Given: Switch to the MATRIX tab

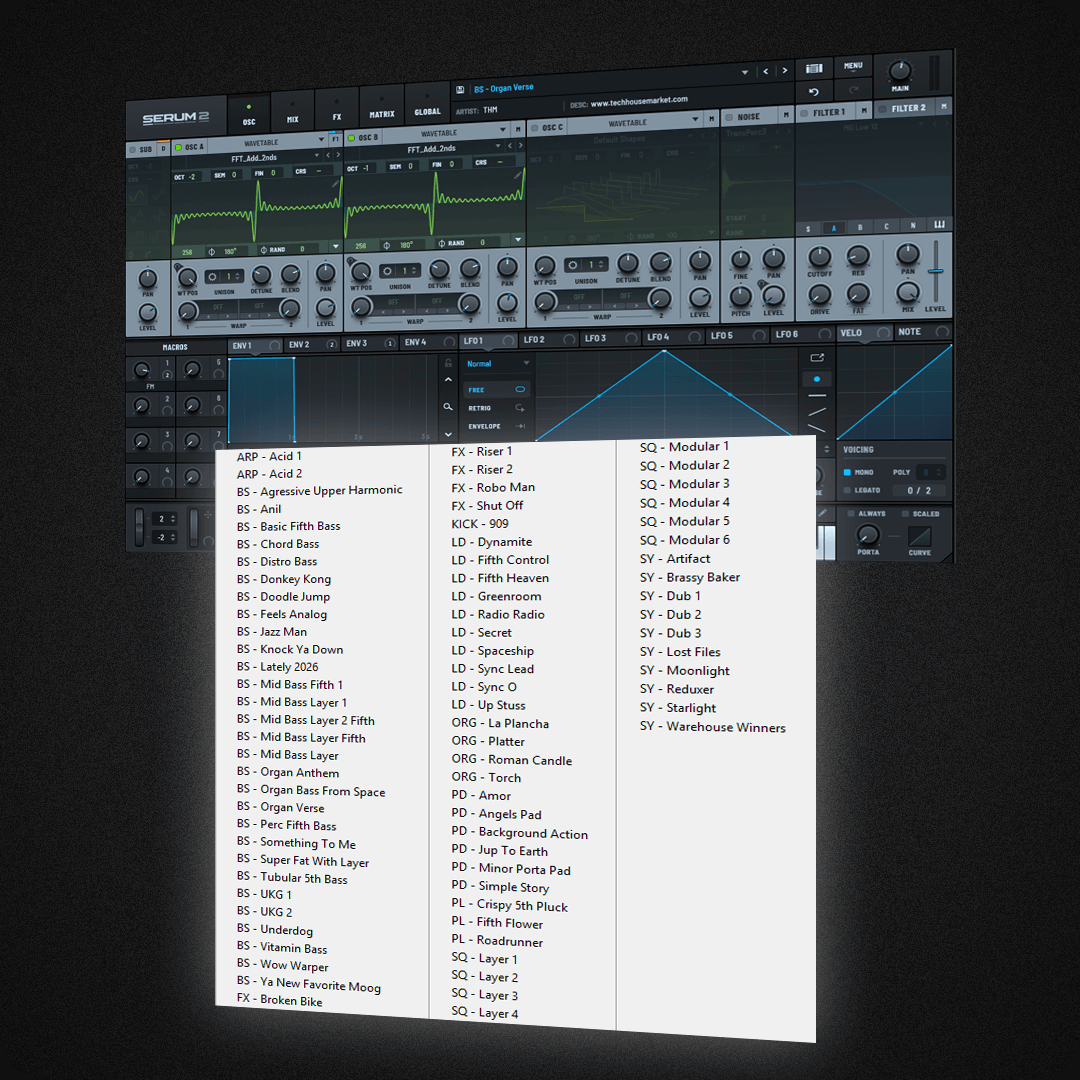Looking at the screenshot, I should (x=380, y=112).
